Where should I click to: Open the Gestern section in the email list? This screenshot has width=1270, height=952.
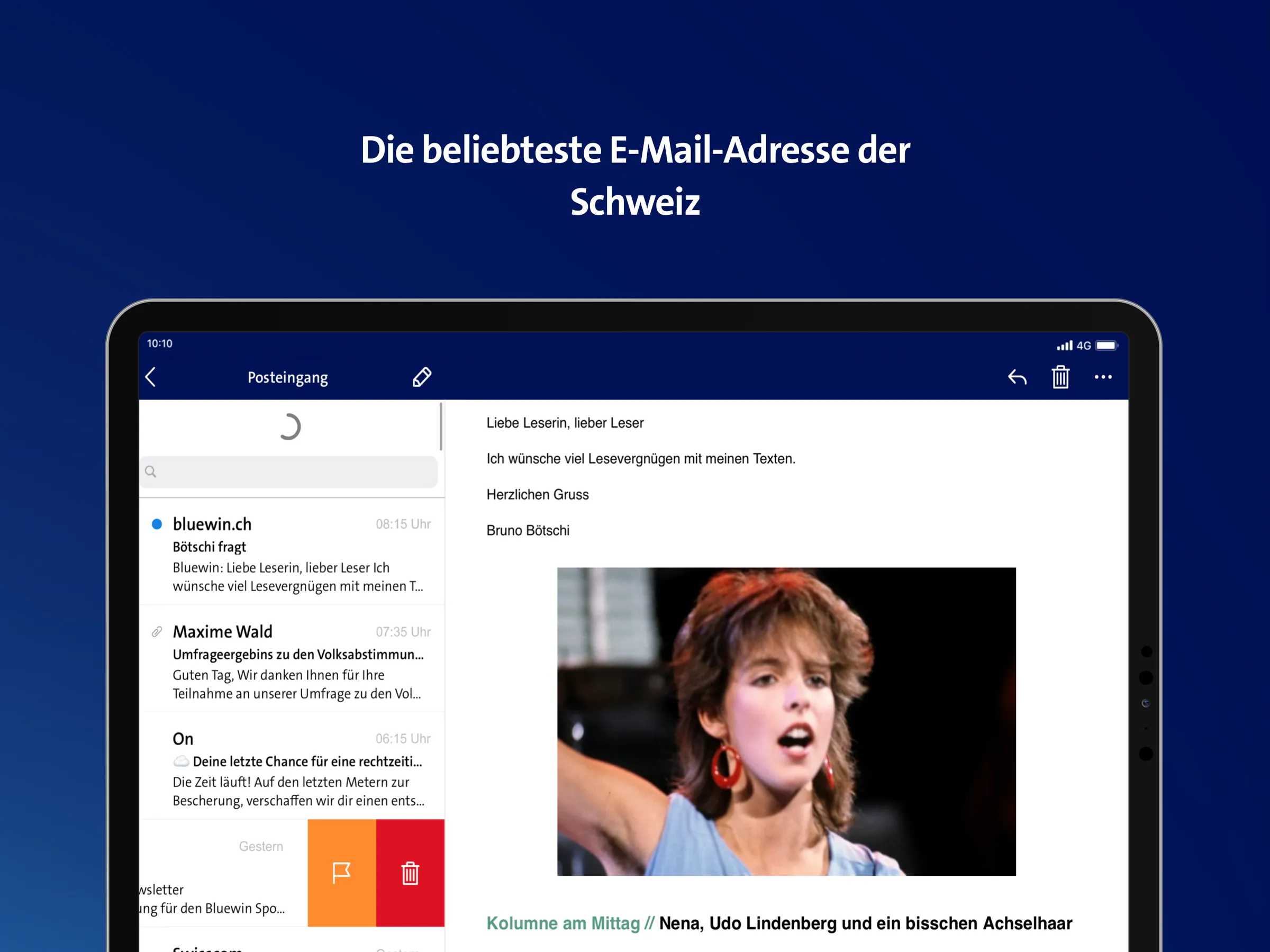click(x=261, y=846)
